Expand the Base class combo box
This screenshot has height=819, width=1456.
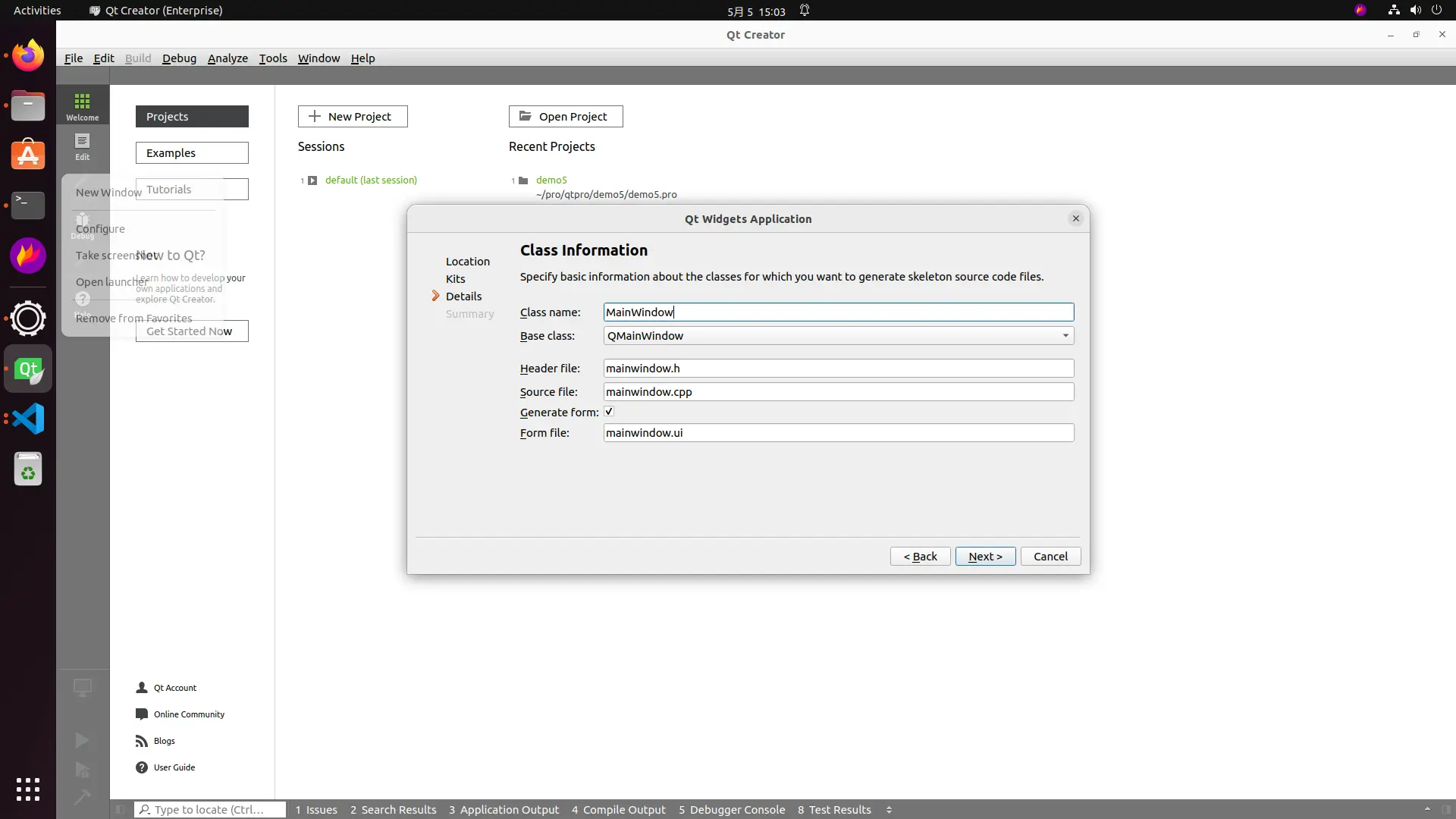click(1065, 335)
